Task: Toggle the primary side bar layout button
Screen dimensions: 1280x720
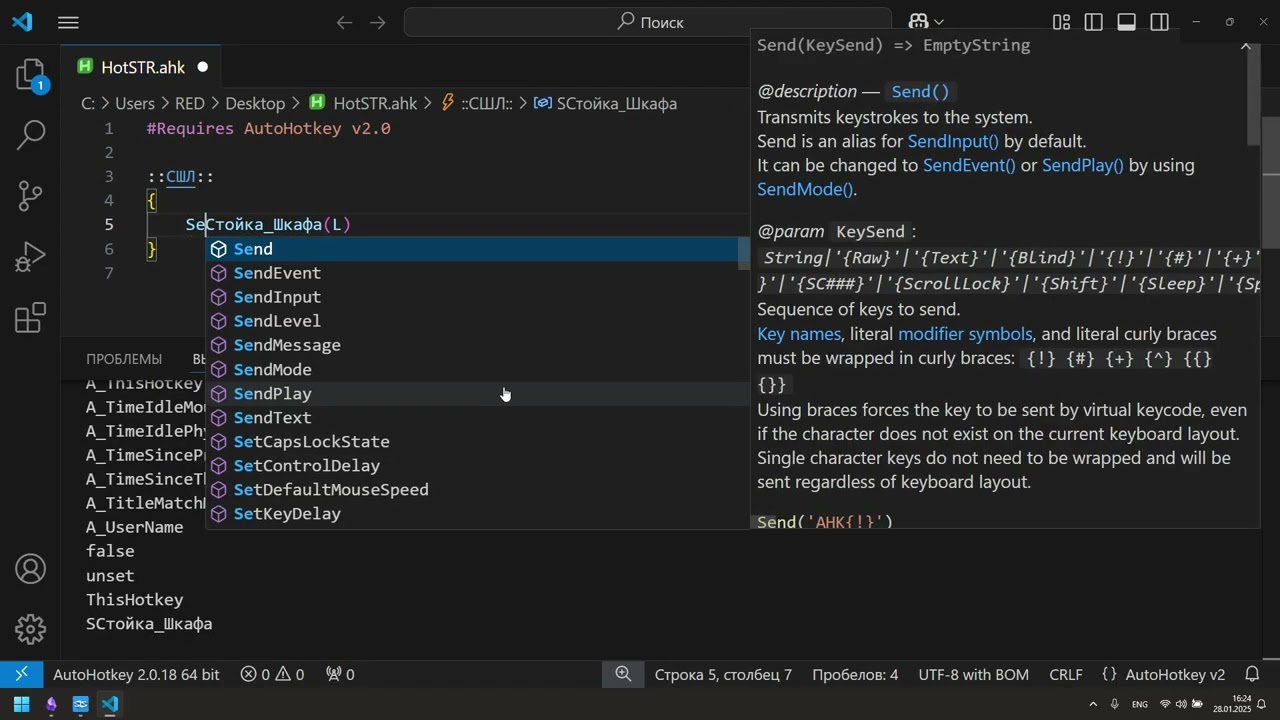Action: click(x=1094, y=22)
